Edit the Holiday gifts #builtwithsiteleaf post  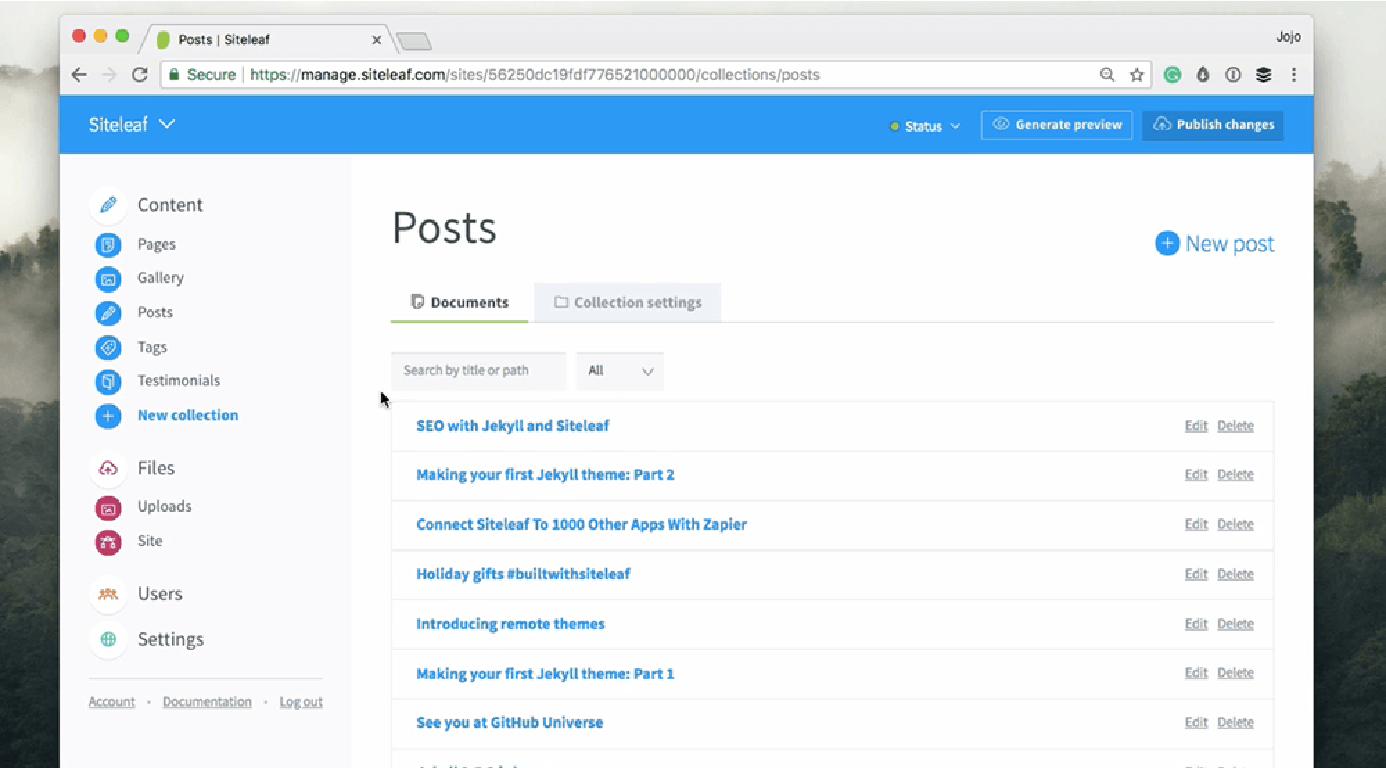1196,574
